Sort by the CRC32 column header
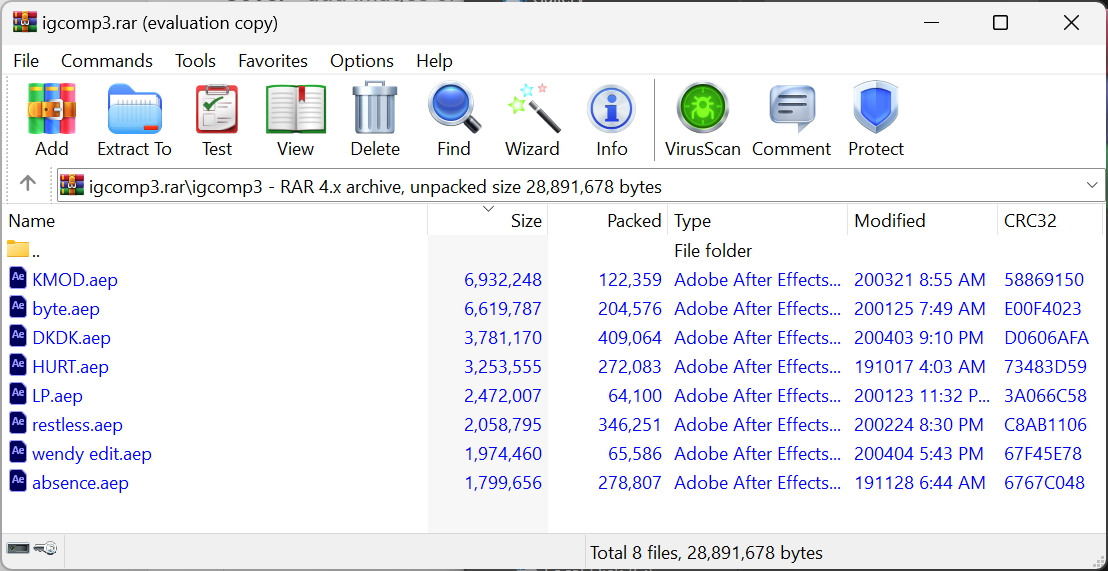The width and height of the screenshot is (1108, 571). [x=1049, y=220]
